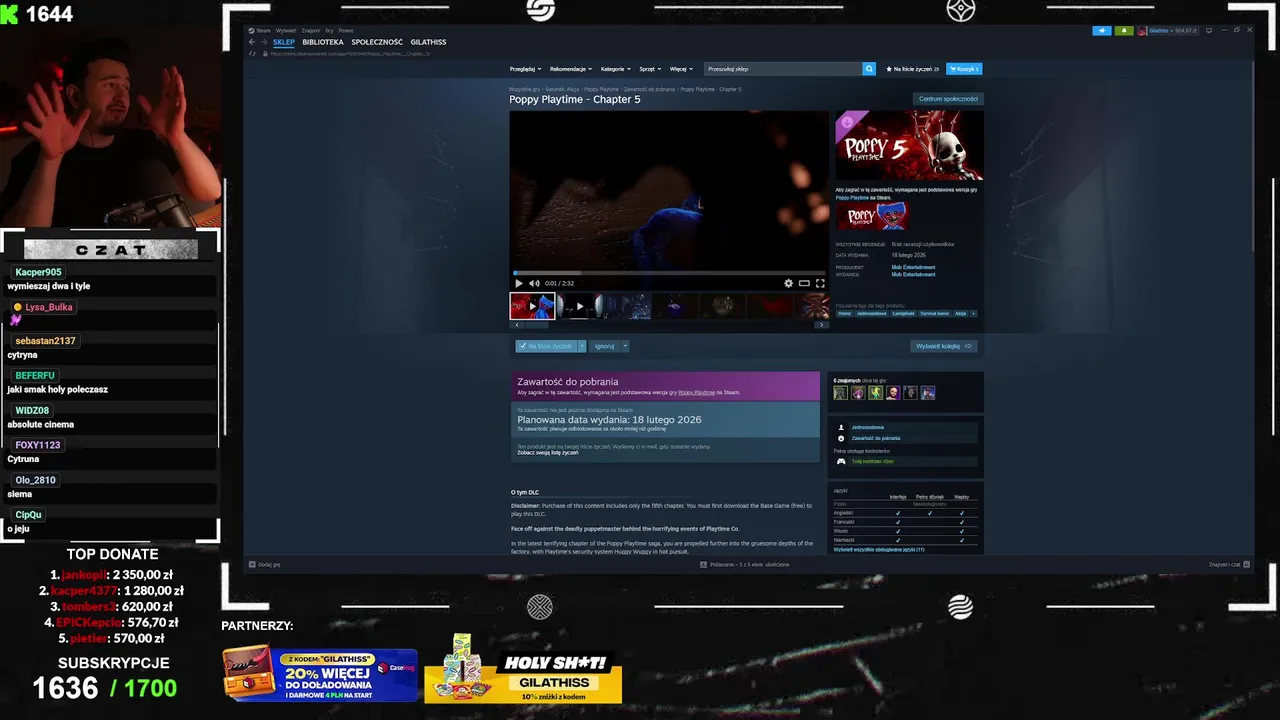Image resolution: width=1280 pixels, height=720 pixels.
Task: Open Na liście życzeń wishlist link
Action: [x=912, y=69]
